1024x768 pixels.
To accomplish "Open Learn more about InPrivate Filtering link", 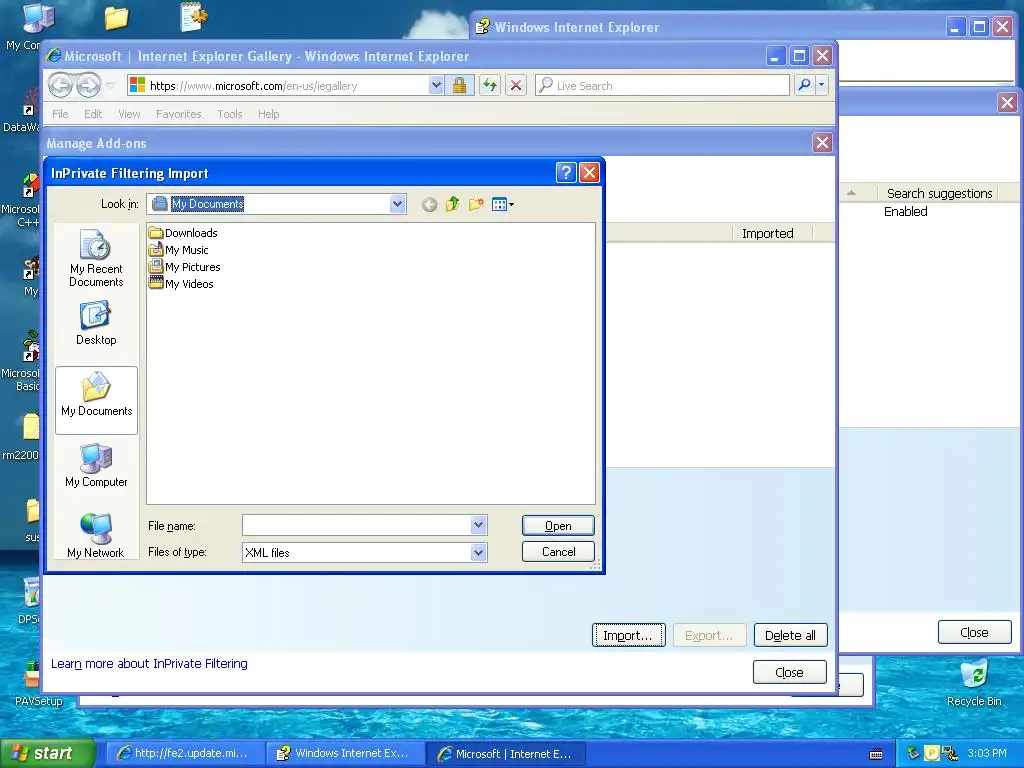I will [150, 664].
